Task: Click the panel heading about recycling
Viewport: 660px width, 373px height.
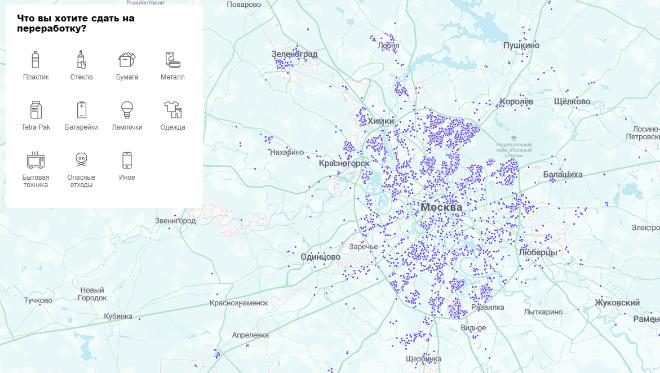Action: [76, 24]
